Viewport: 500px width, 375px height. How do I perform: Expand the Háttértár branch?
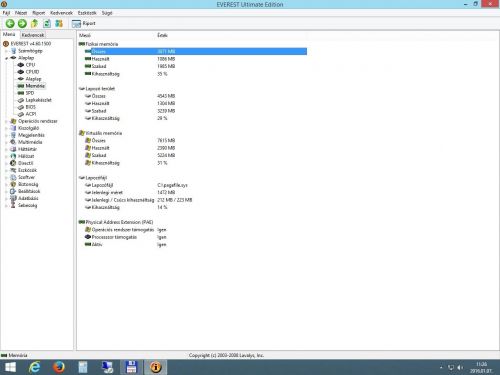tap(6, 149)
